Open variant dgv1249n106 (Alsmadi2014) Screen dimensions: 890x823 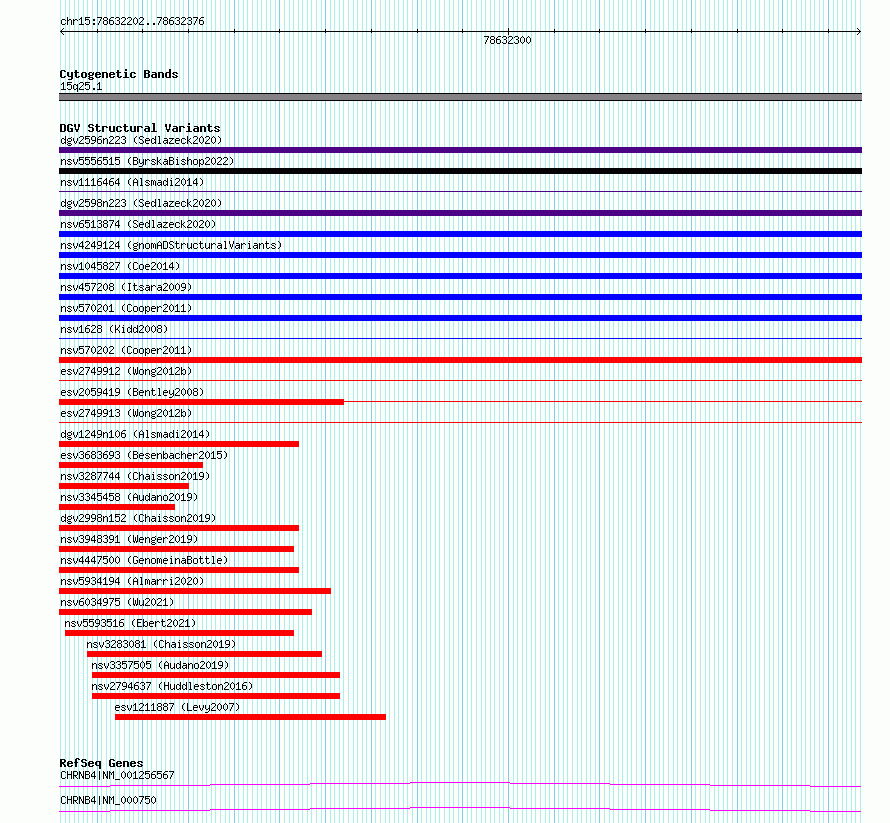(x=135, y=434)
